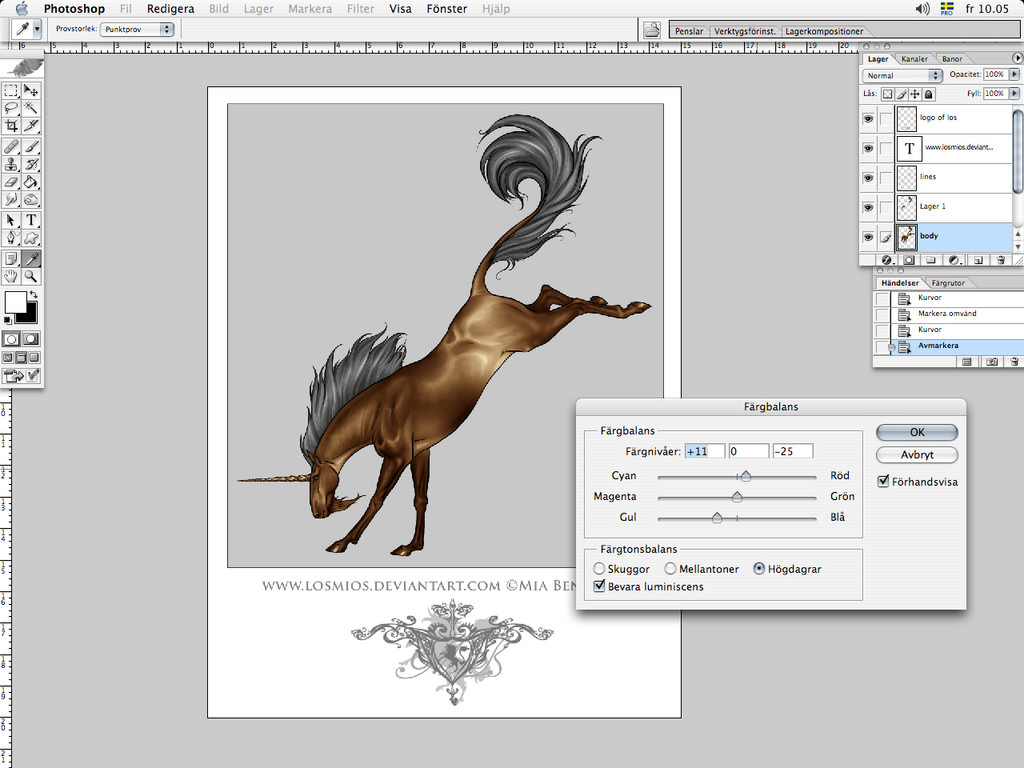The height and width of the screenshot is (768, 1024).
Task: Open the Eyedropper tool preset picker
Action: [x=37, y=29]
